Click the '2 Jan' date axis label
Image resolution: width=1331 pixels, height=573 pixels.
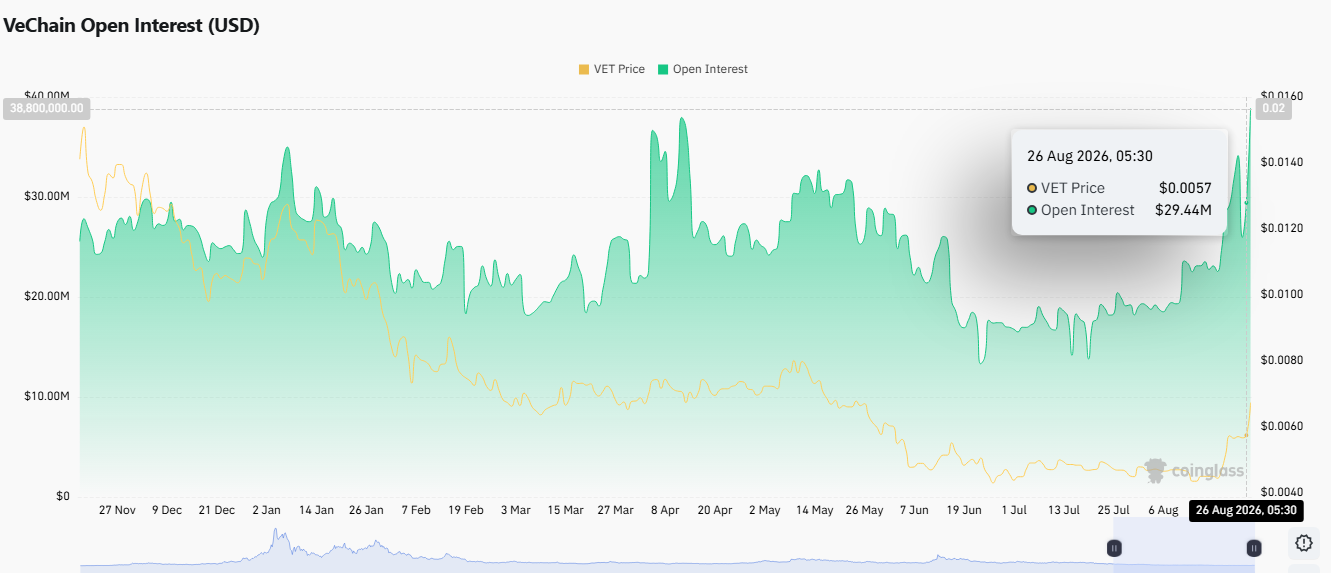click(x=267, y=510)
